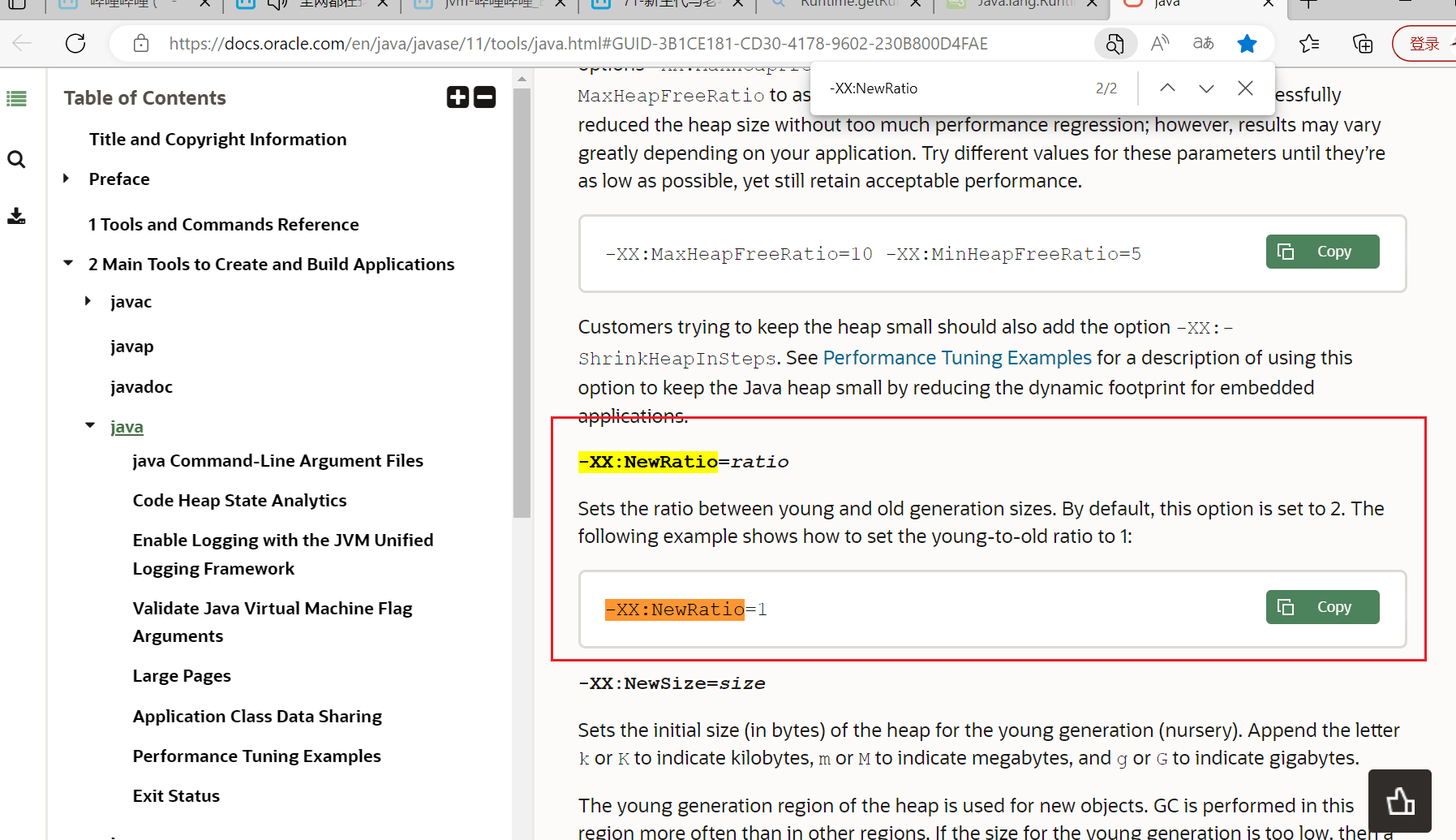Screen dimensions: 1456x840
Task: Collapse all Table of Contents entries
Action: click(x=485, y=97)
